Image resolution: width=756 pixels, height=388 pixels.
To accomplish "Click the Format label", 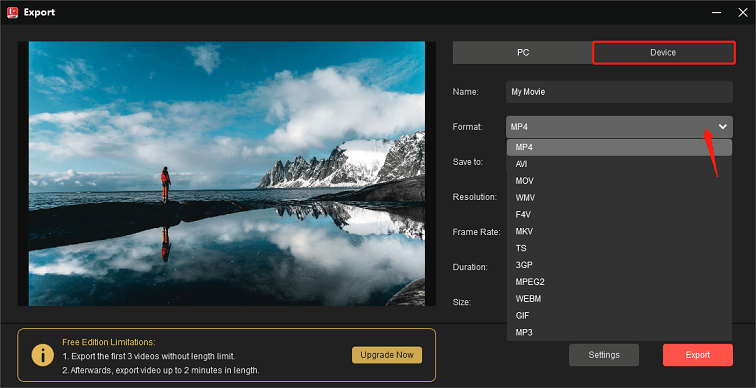I will [467, 127].
